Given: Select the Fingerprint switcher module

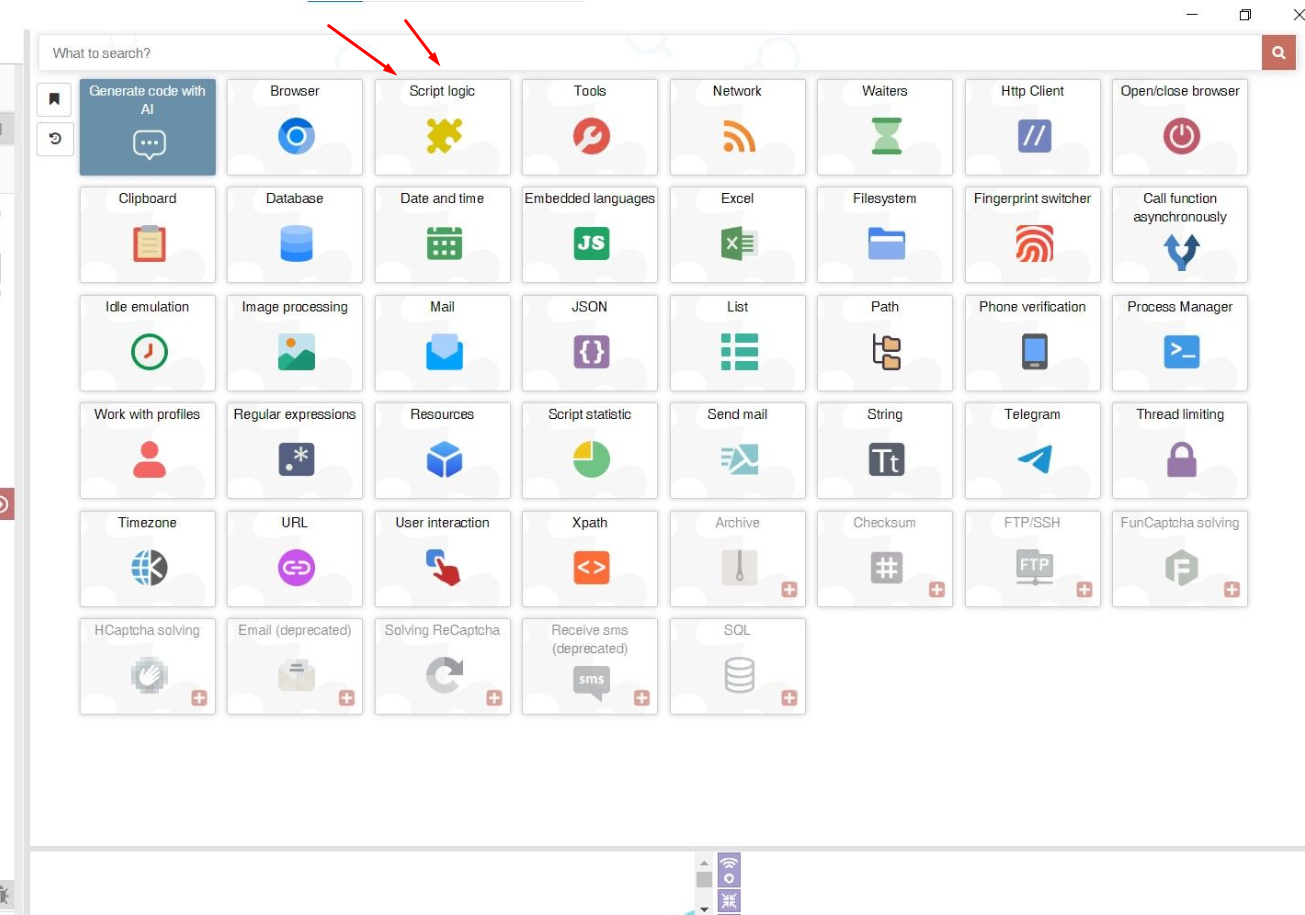Looking at the screenshot, I should point(1032,235).
